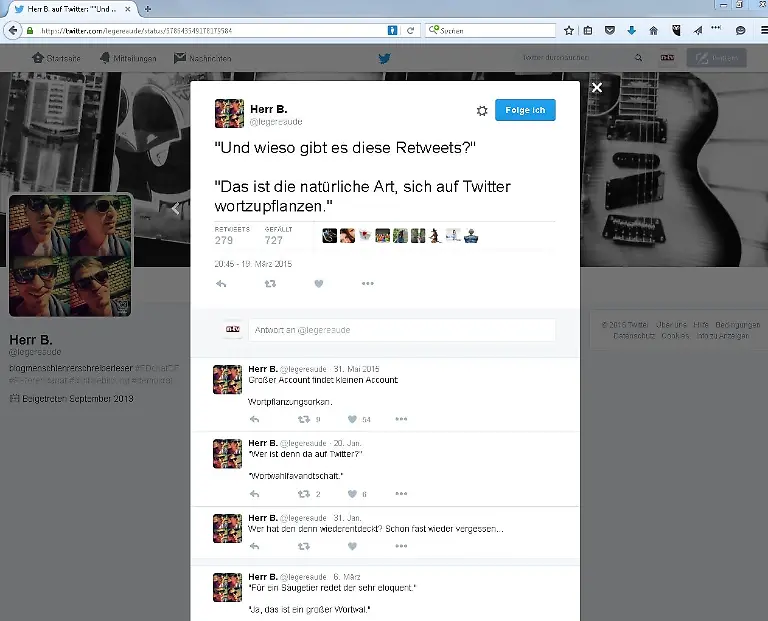Close the 'Herr B. auf Twitter' browser tab
Image resolution: width=768 pixels, height=621 pixels.
(127, 9)
